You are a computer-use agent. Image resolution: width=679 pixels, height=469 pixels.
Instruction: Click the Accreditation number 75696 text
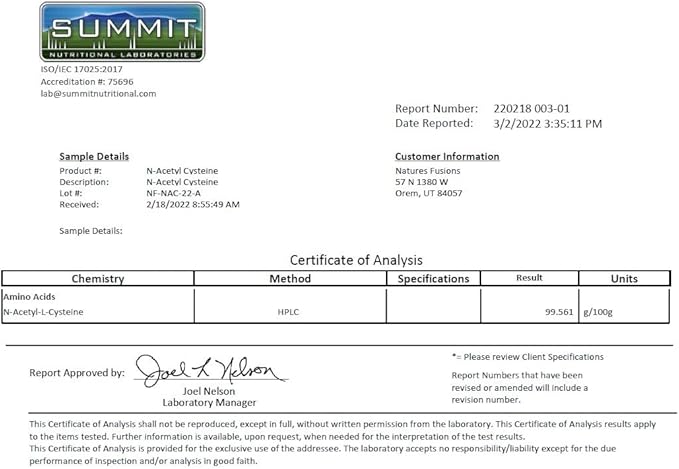pos(87,82)
